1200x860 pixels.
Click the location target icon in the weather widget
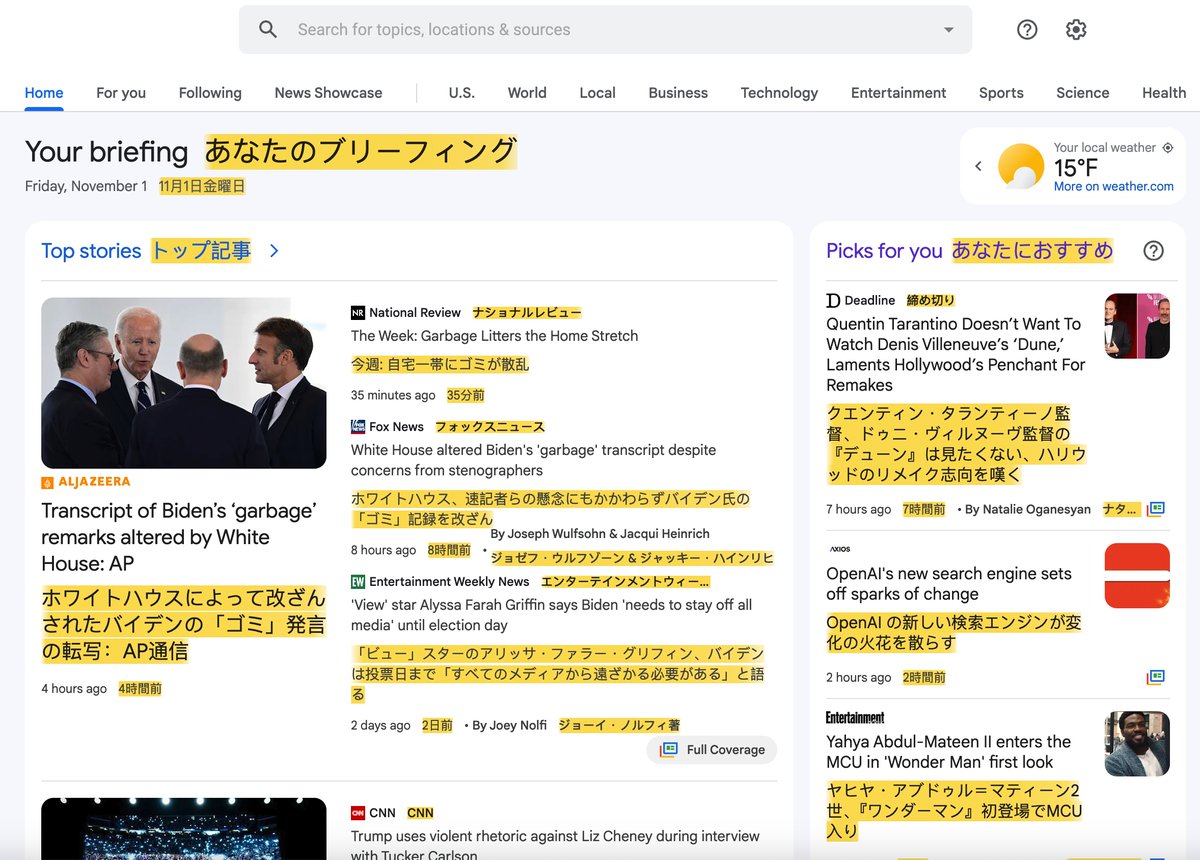[1167, 147]
